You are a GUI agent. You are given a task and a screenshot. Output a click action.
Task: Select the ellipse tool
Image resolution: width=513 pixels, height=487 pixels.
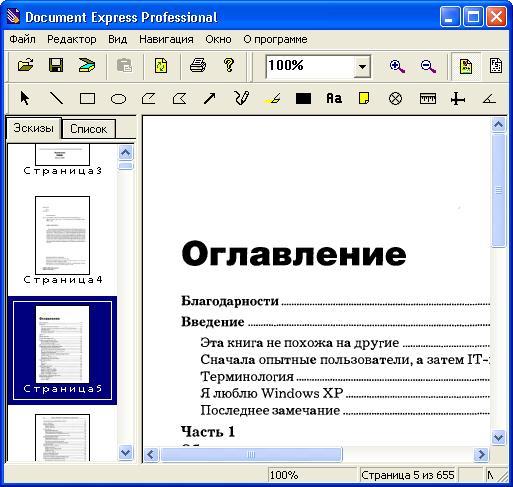[x=118, y=99]
